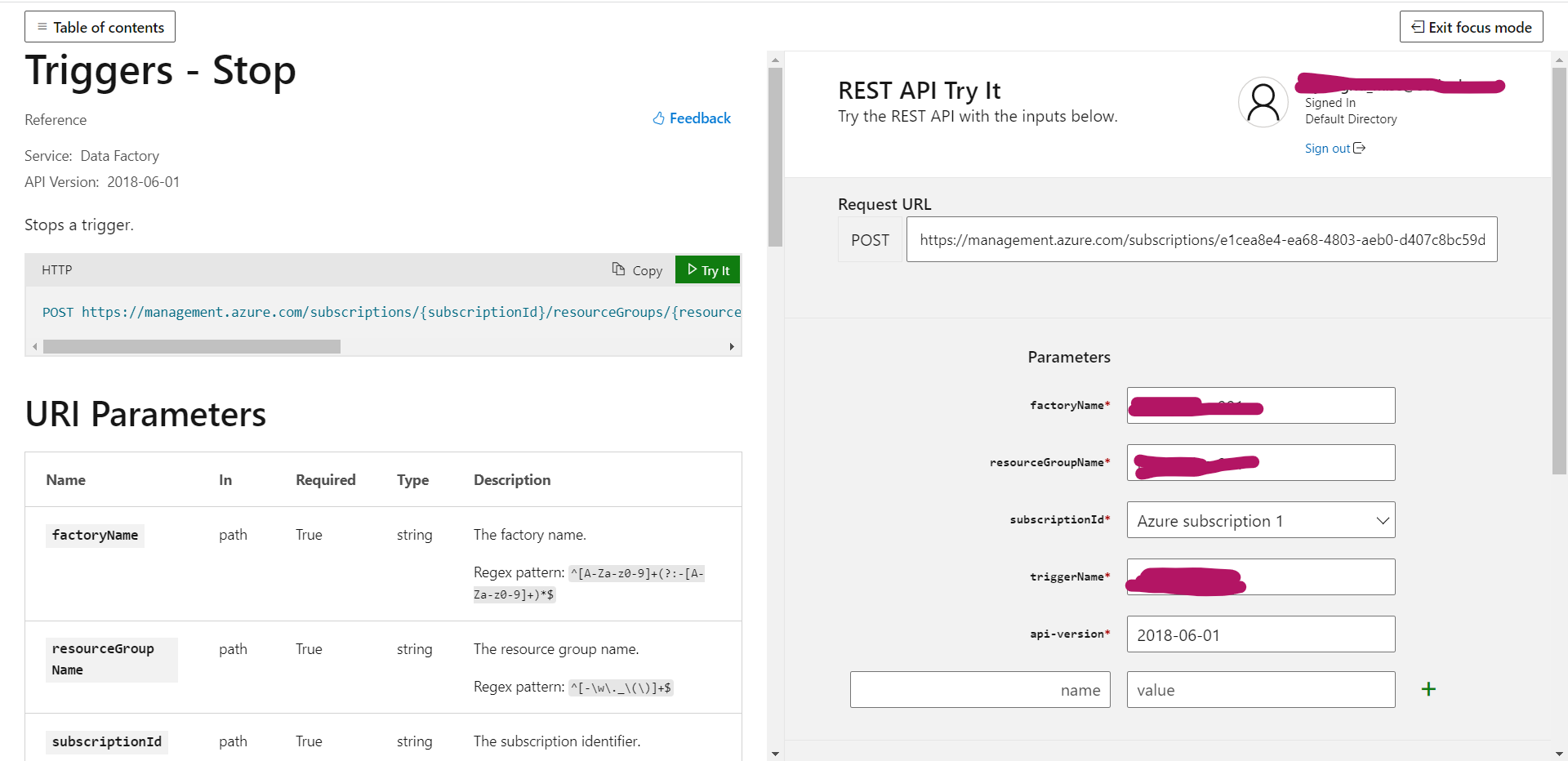Click the green plus add parameter icon

(x=1428, y=689)
